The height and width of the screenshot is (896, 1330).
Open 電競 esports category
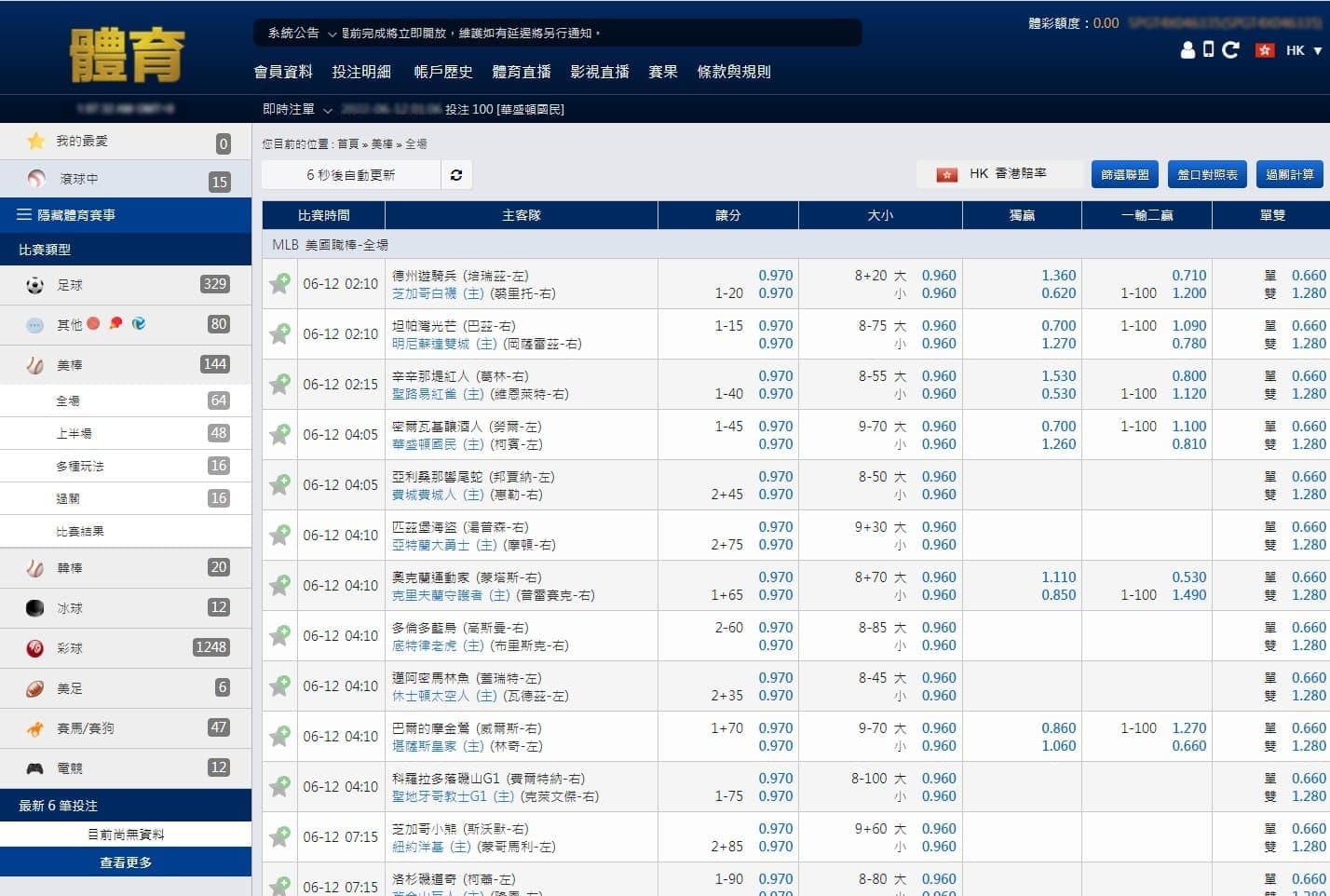tap(70, 768)
